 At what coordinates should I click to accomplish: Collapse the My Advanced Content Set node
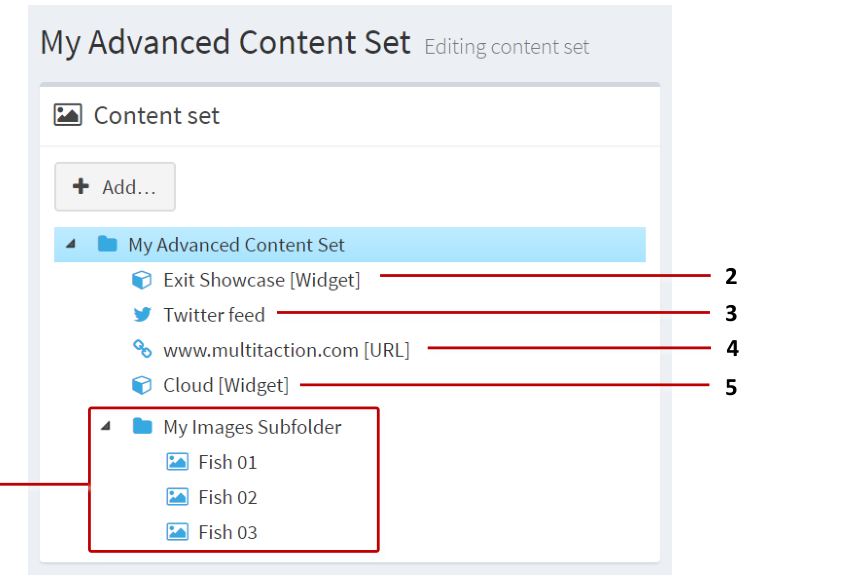[69, 244]
